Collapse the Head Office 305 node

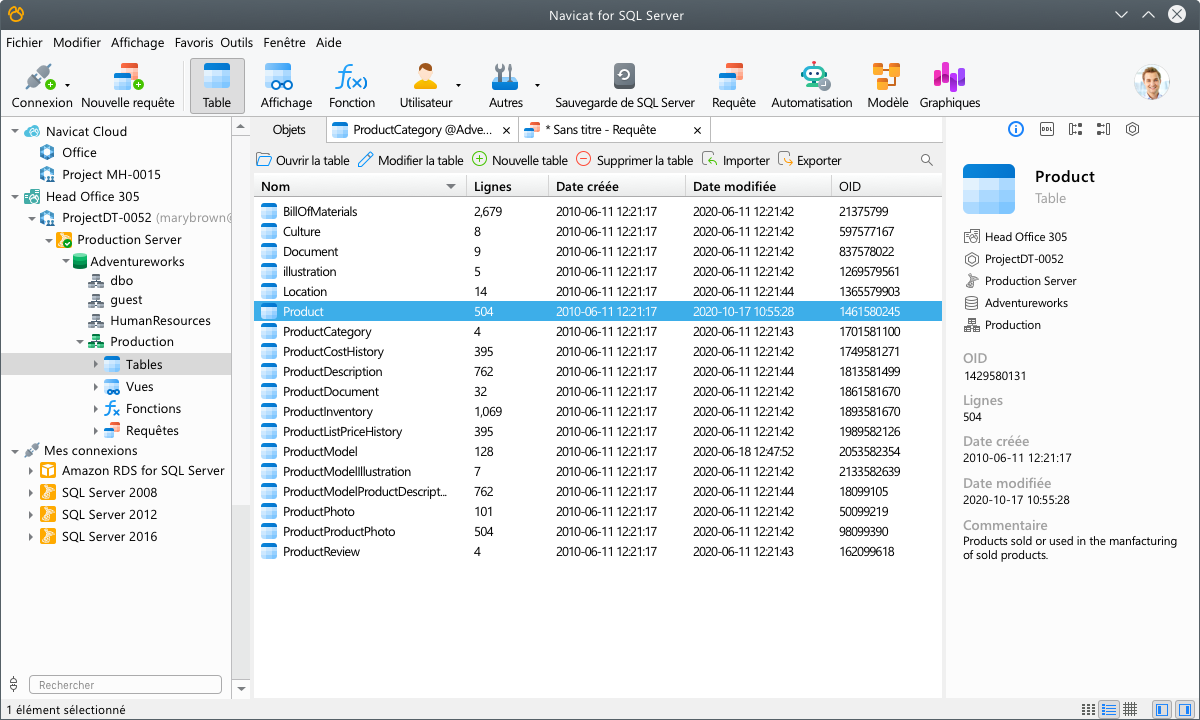pyautogui.click(x=14, y=196)
